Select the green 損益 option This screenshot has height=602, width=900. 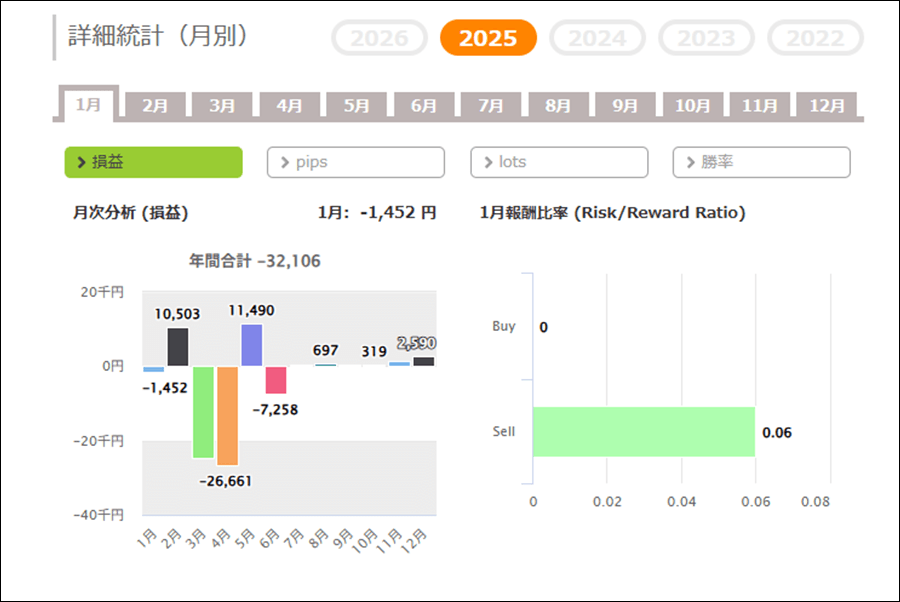point(153,162)
